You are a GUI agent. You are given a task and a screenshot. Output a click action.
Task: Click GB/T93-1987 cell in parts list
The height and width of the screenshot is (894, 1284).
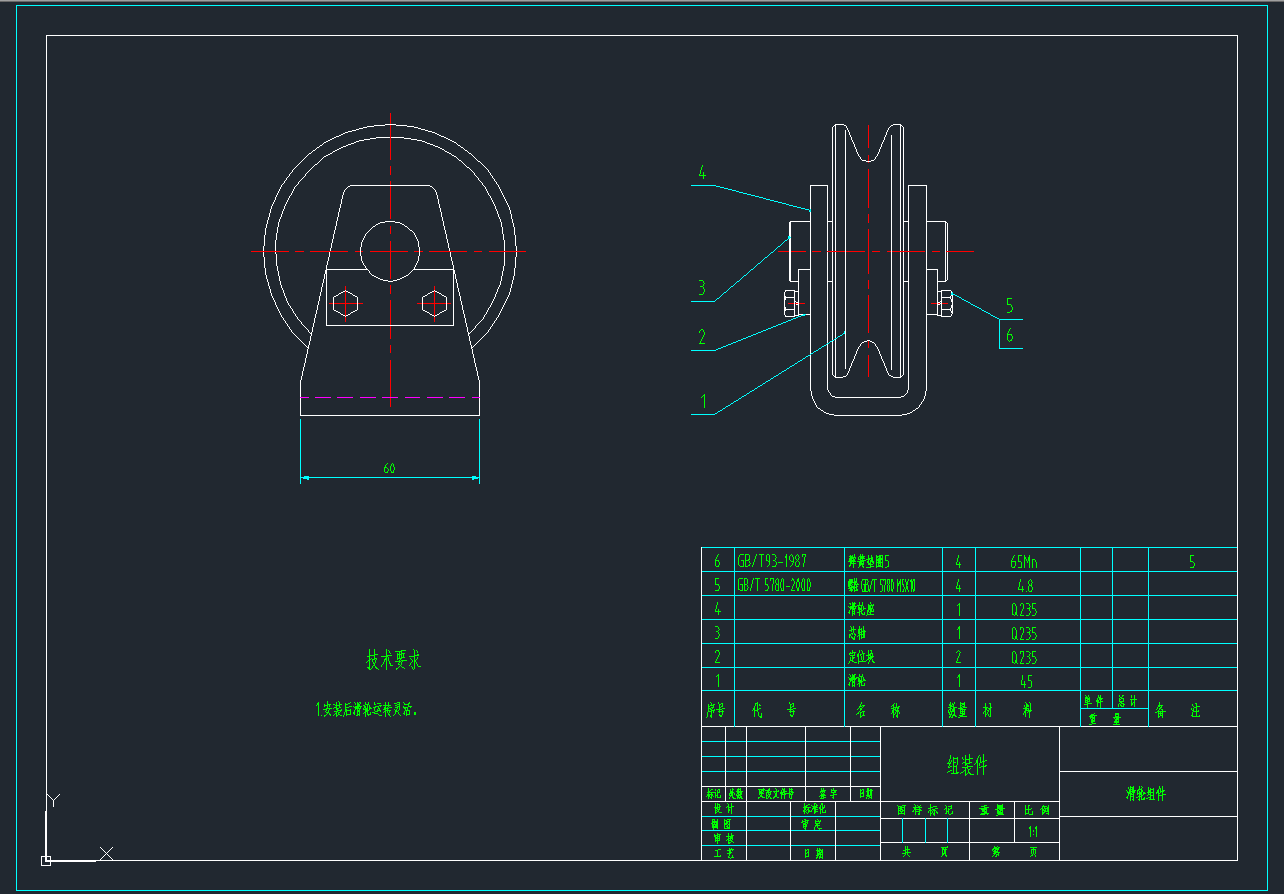(x=772, y=561)
